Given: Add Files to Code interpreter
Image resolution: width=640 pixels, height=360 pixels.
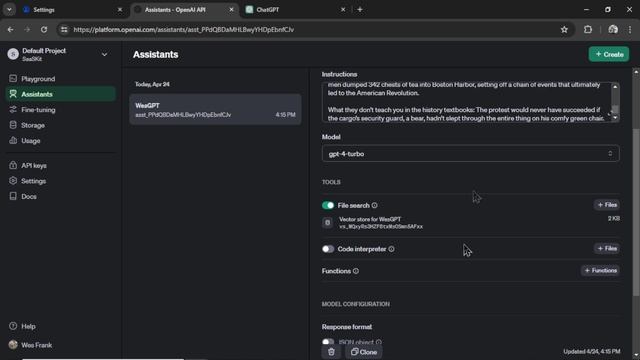Looking at the screenshot, I should pyautogui.click(x=607, y=249).
